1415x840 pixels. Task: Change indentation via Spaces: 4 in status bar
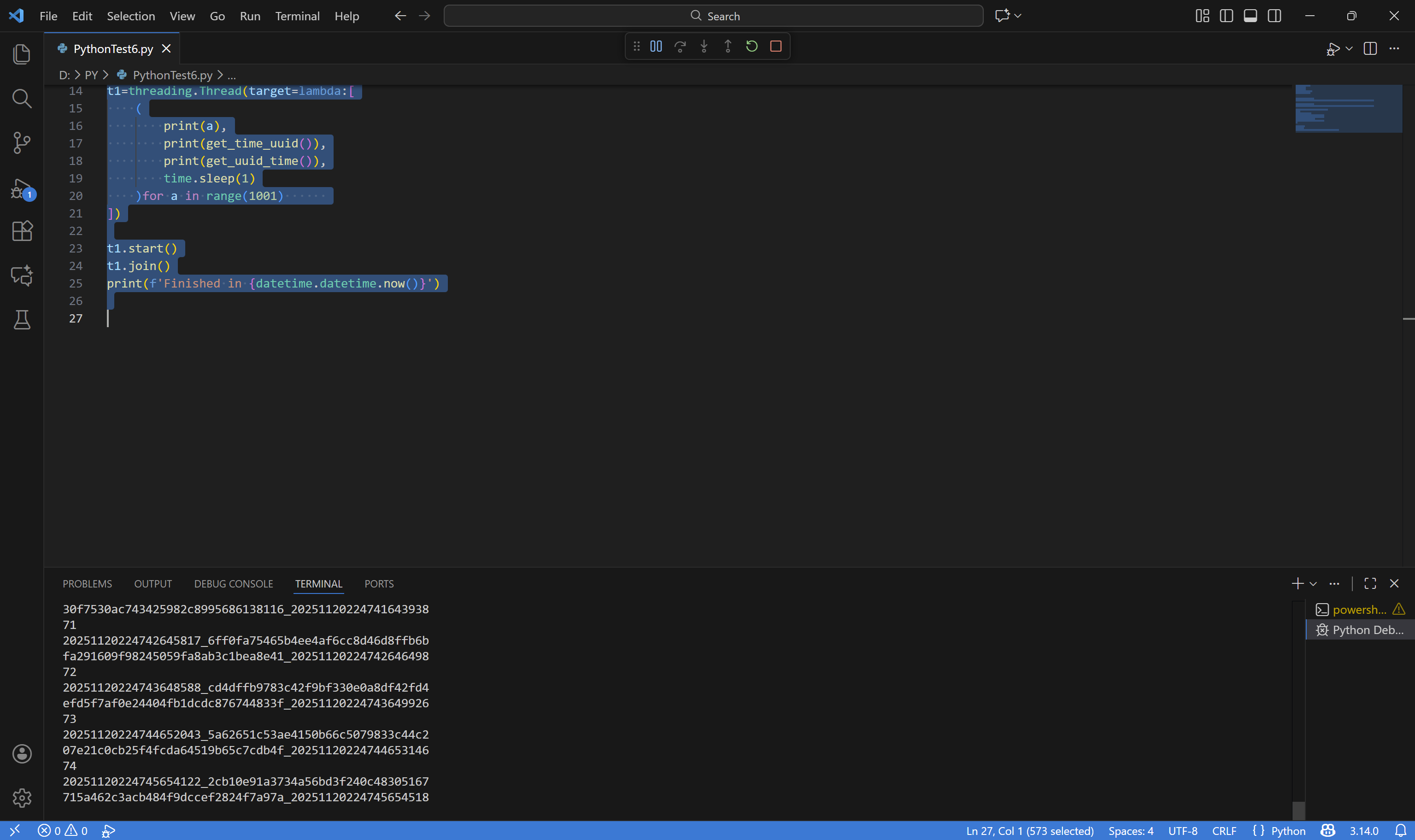1131,830
